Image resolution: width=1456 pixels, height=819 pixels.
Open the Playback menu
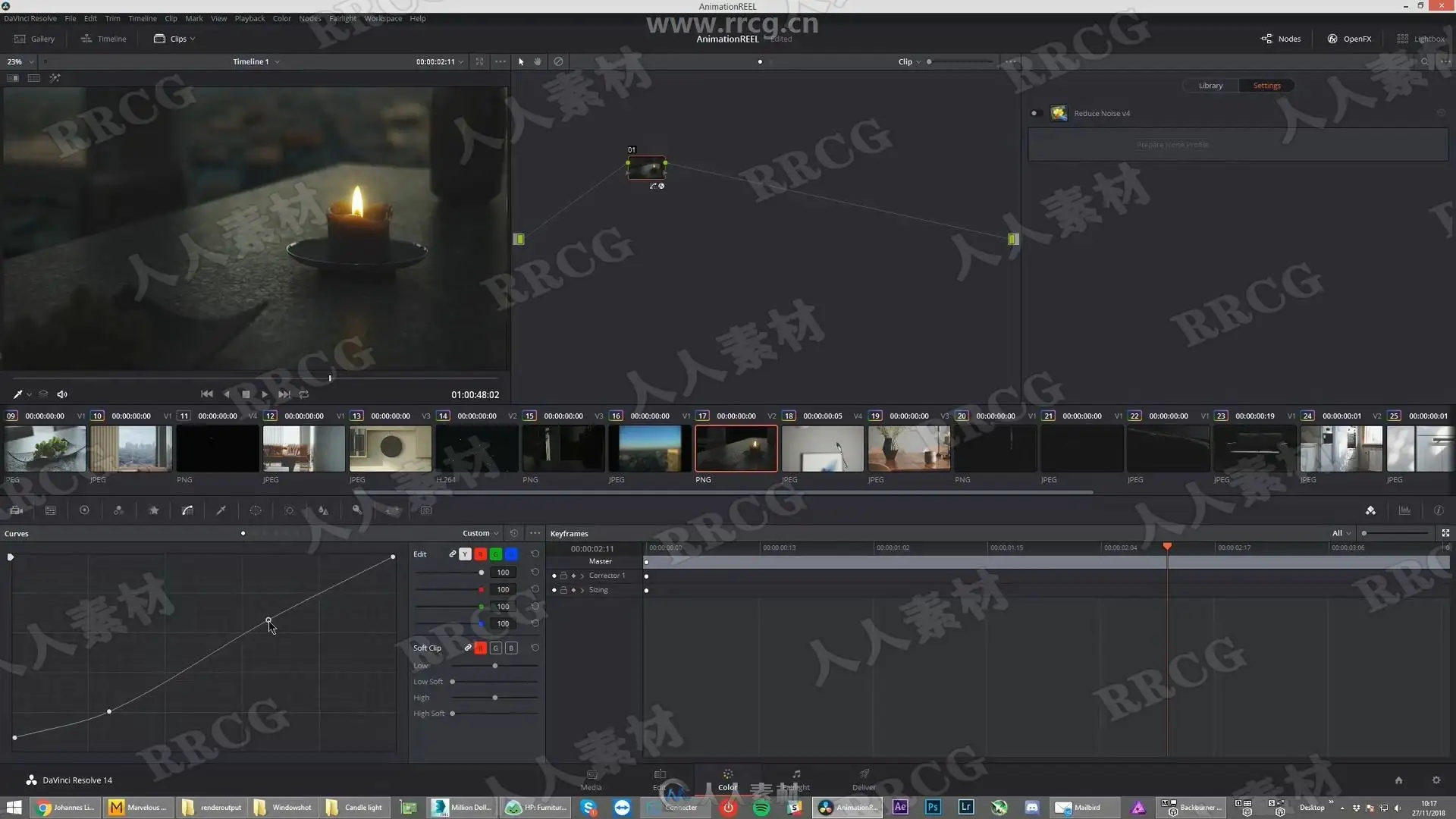[249, 18]
